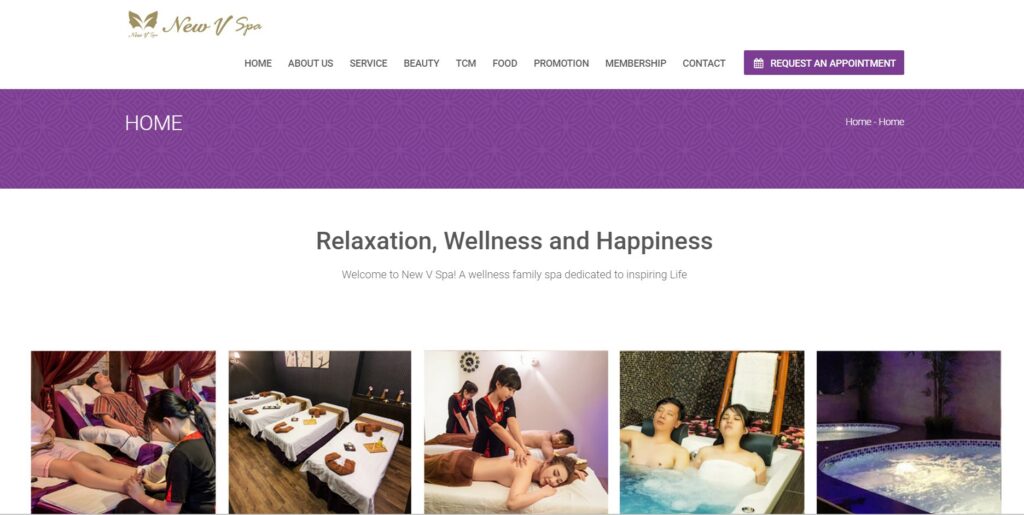1024x515 pixels.
Task: Open the PROMOTION page
Action: (x=561, y=63)
